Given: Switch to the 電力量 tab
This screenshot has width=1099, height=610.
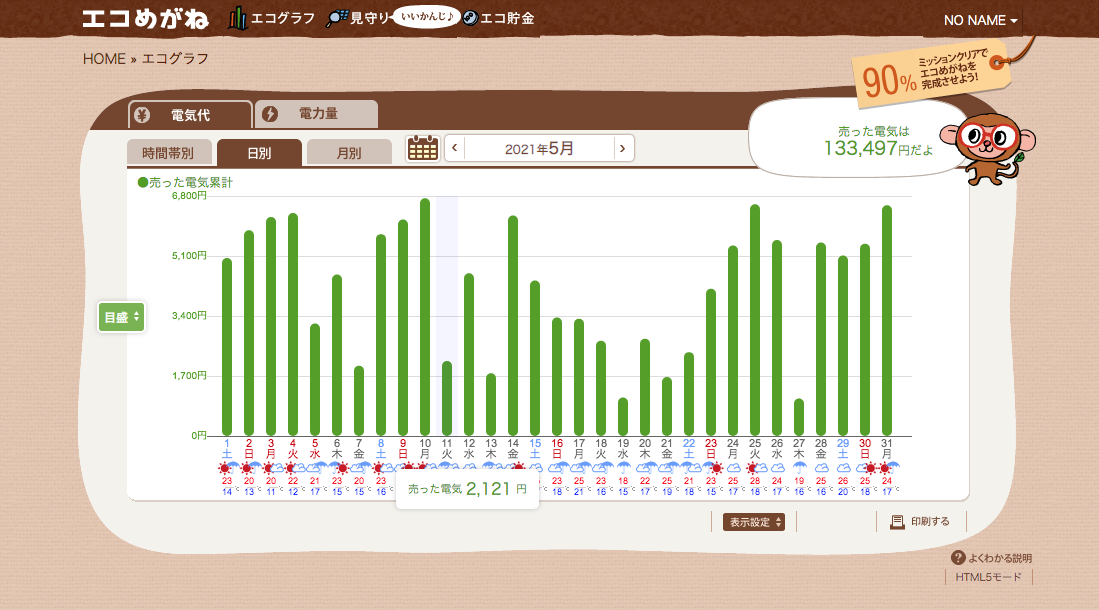Looking at the screenshot, I should pyautogui.click(x=317, y=114).
